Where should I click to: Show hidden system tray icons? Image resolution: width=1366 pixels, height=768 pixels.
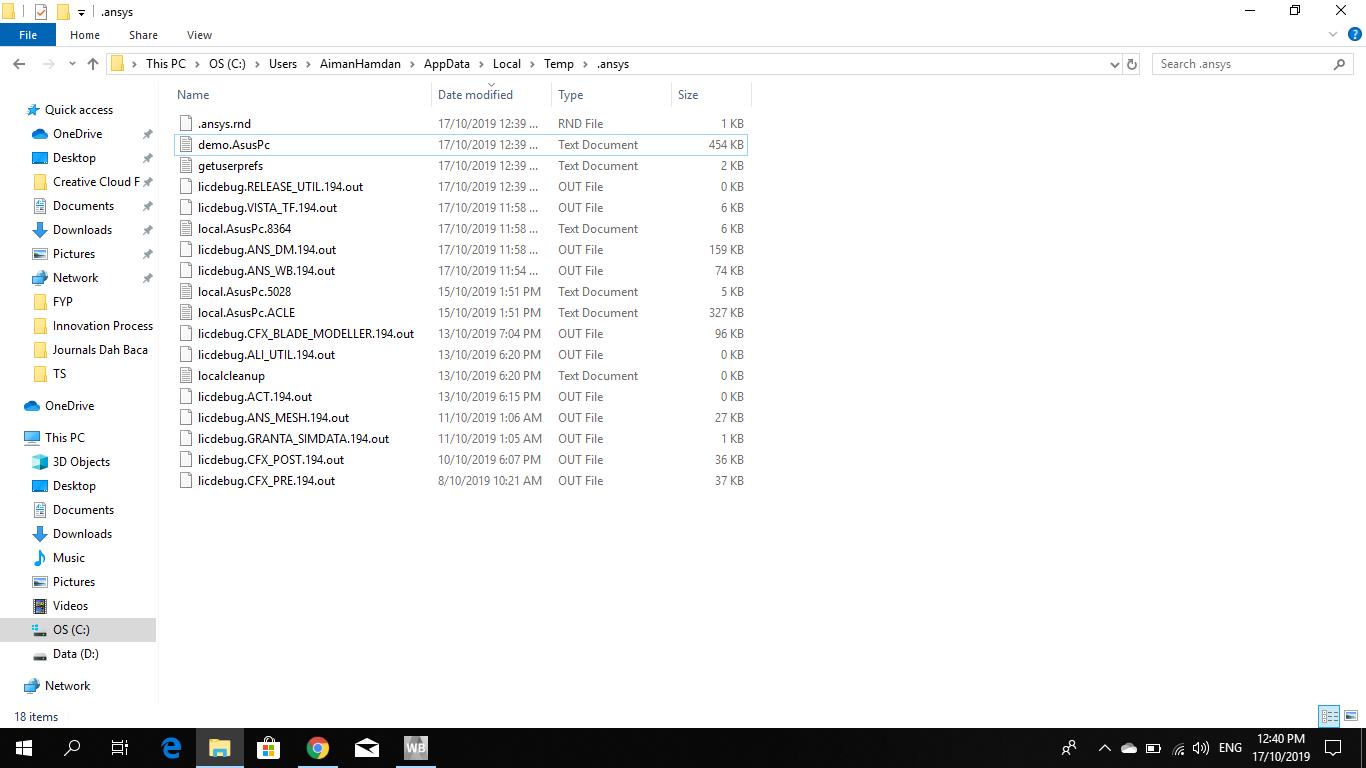1105,748
